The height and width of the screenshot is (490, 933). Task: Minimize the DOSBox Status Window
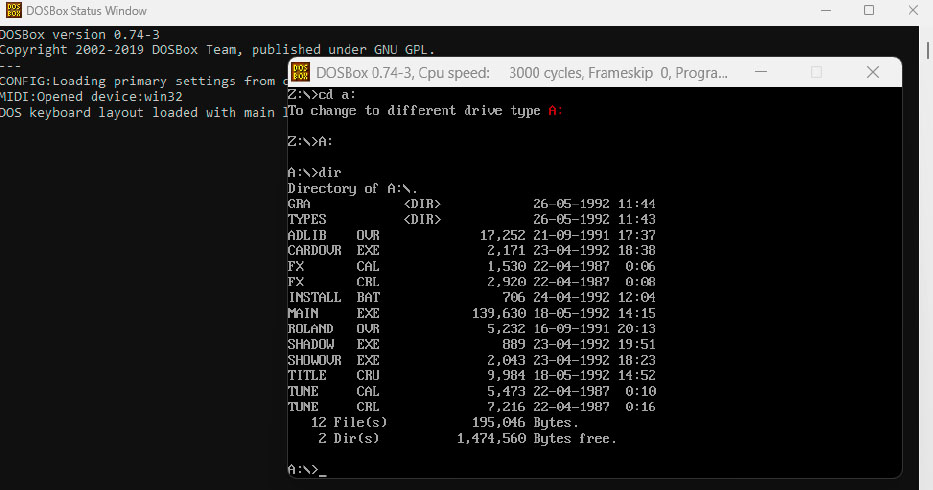[826, 10]
